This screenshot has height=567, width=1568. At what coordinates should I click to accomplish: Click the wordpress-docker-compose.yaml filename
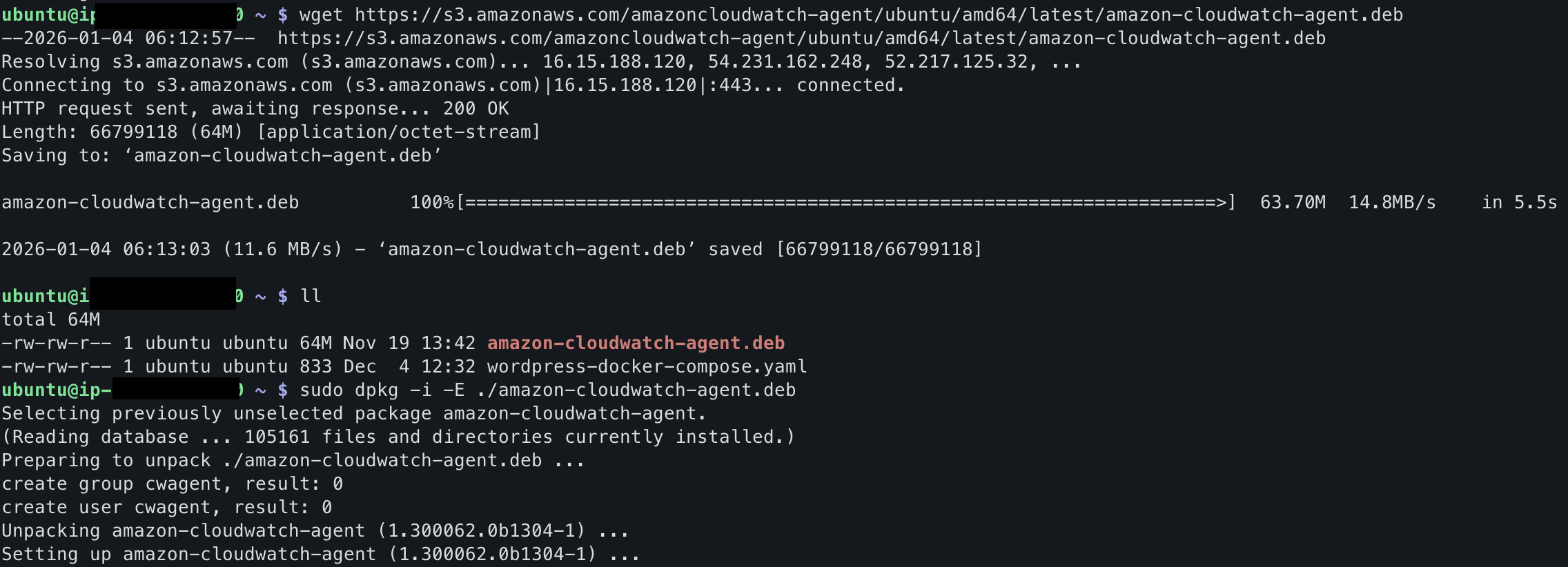[647, 366]
